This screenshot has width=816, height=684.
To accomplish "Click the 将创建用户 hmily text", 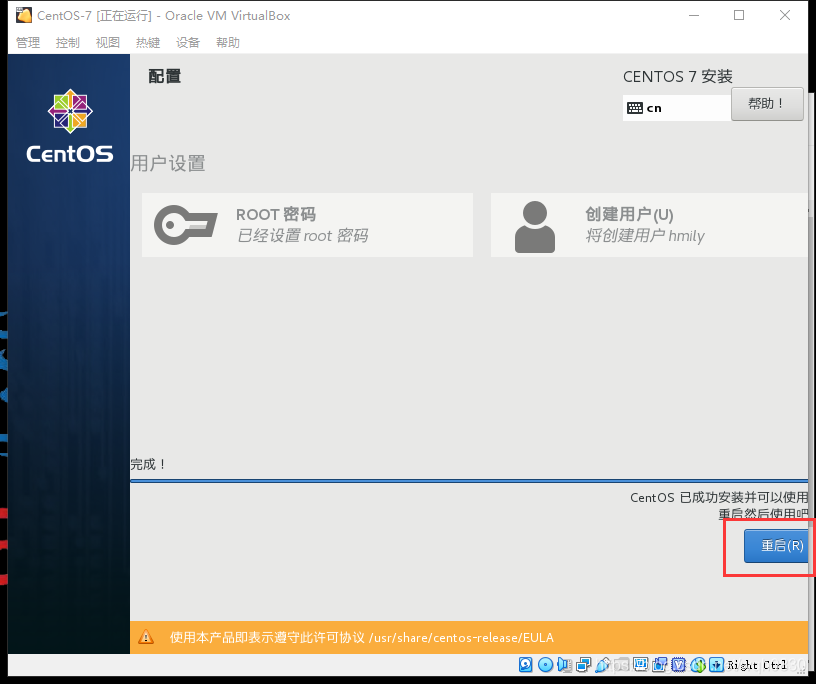I will 645,236.
